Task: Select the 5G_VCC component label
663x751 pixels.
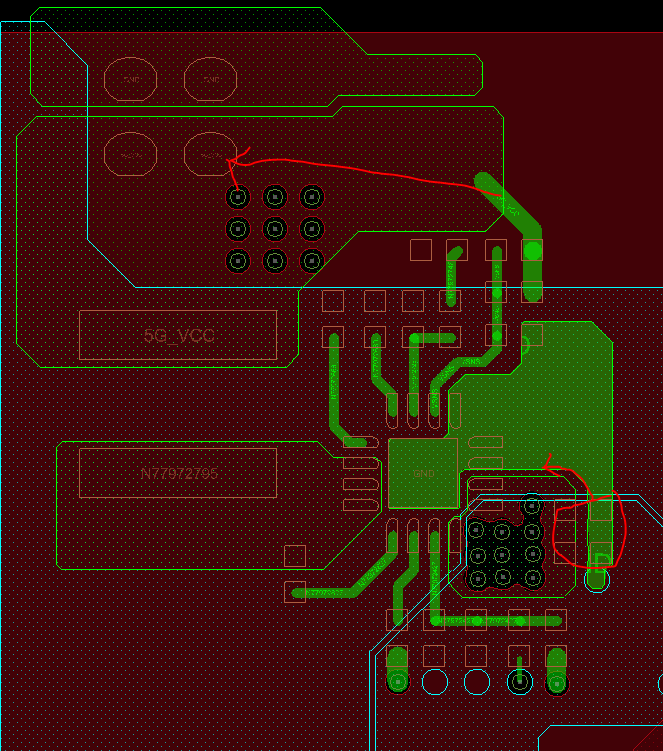Action: (x=178, y=335)
